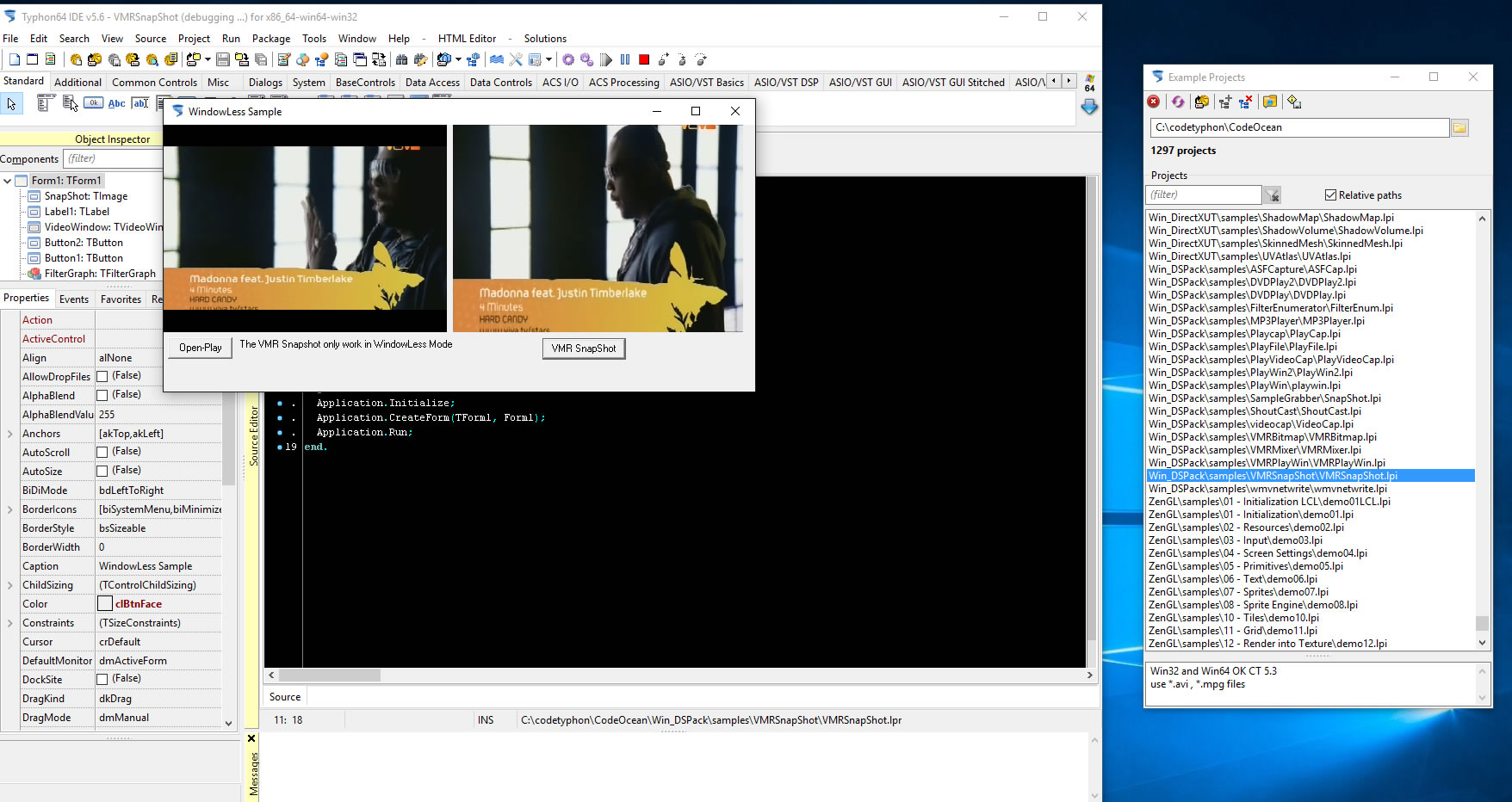Click the C:\codetyphon\CodeOcean path field
The height and width of the screenshot is (802, 1512).
1299,127
